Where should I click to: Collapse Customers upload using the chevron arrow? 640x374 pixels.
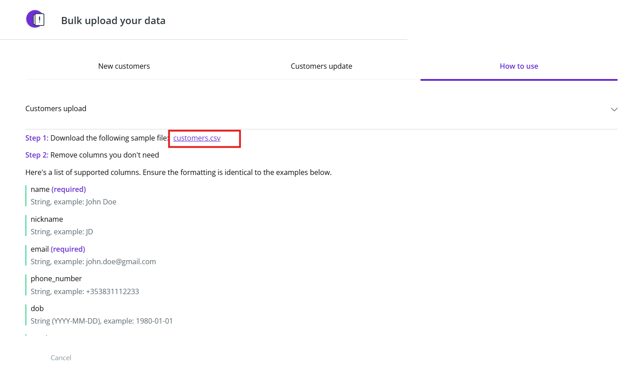614,109
